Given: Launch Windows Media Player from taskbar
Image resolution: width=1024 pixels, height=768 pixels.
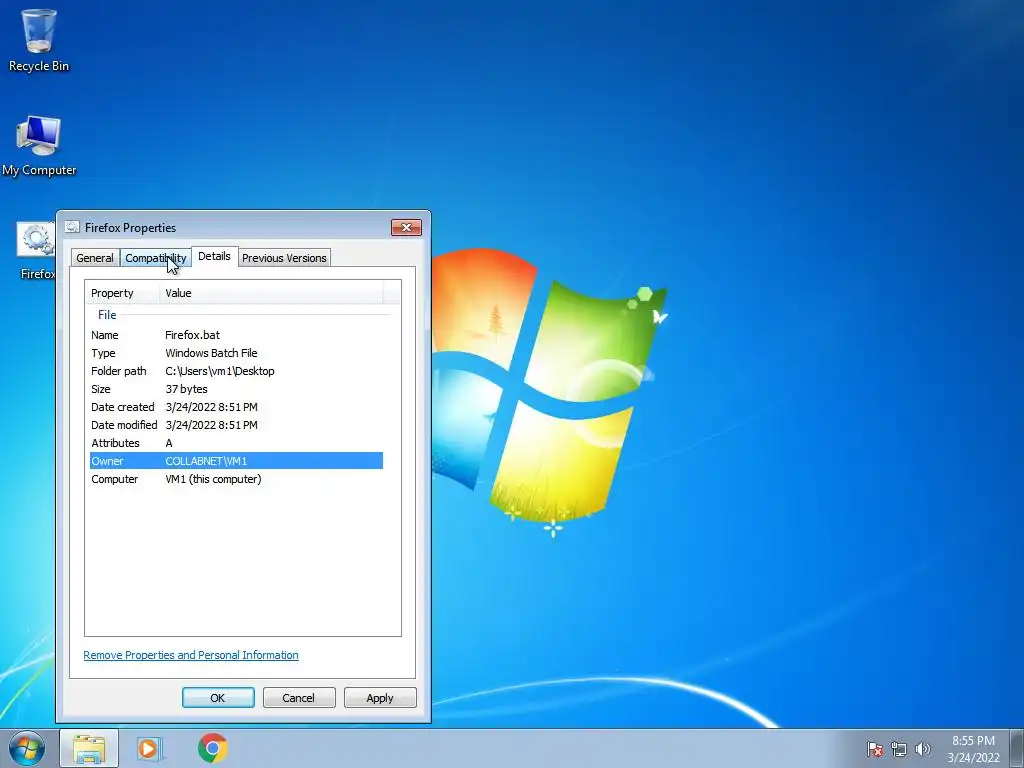Looking at the screenshot, I should (x=151, y=748).
